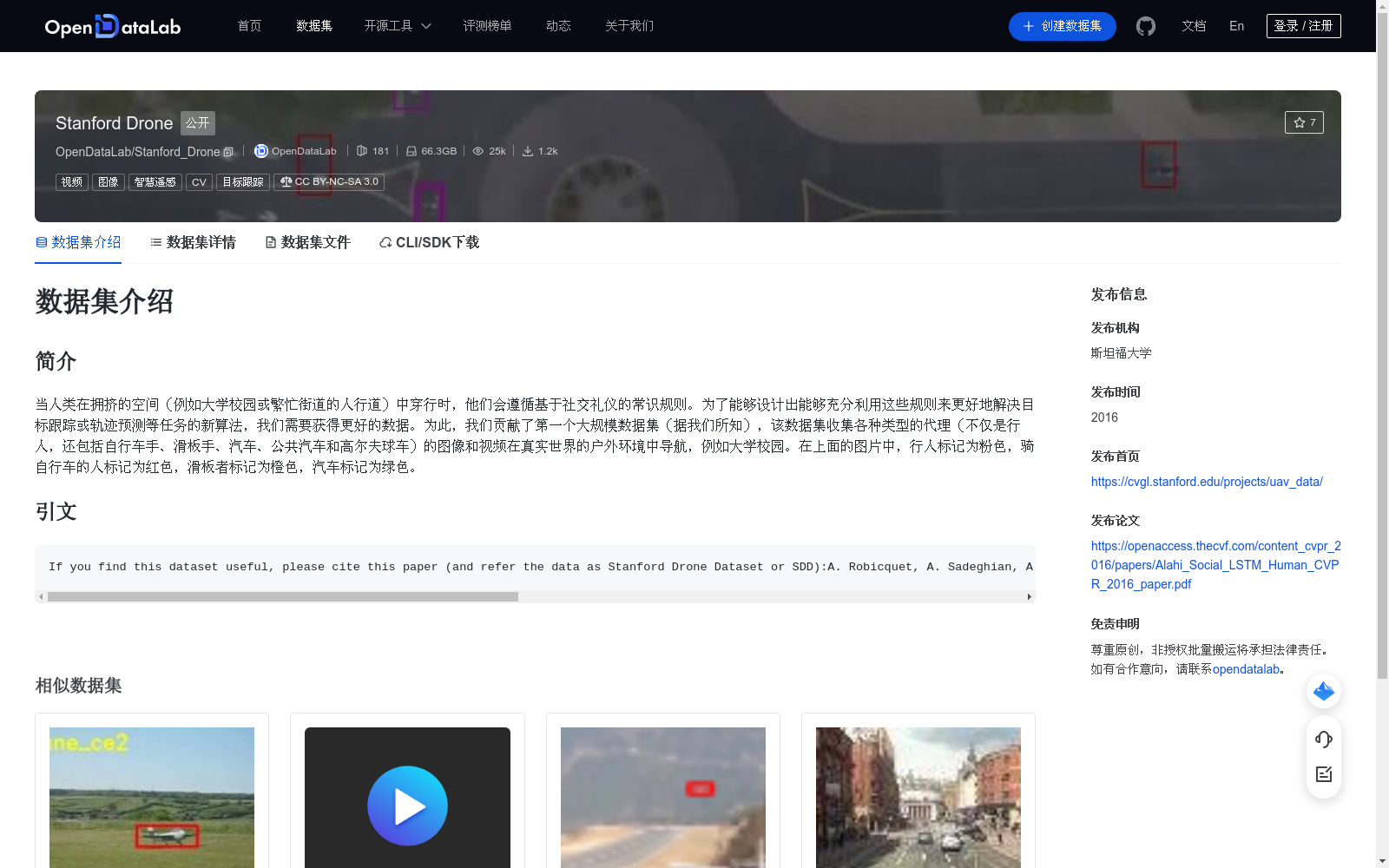
Task: Click the 创建数据集 button
Action: click(1062, 26)
